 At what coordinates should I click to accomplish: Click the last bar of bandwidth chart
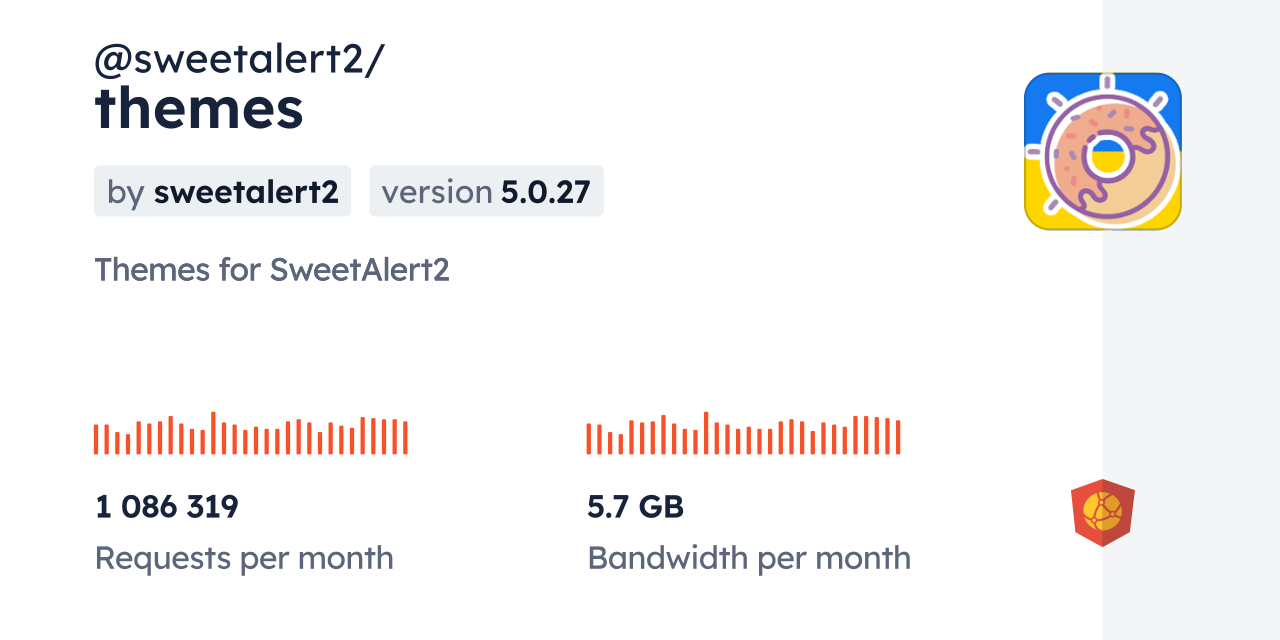pos(898,437)
